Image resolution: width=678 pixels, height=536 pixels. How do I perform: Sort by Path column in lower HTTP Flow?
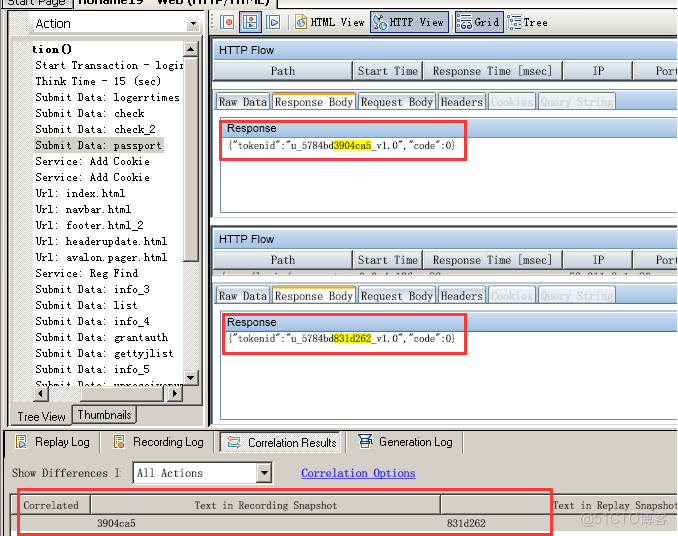(283, 260)
